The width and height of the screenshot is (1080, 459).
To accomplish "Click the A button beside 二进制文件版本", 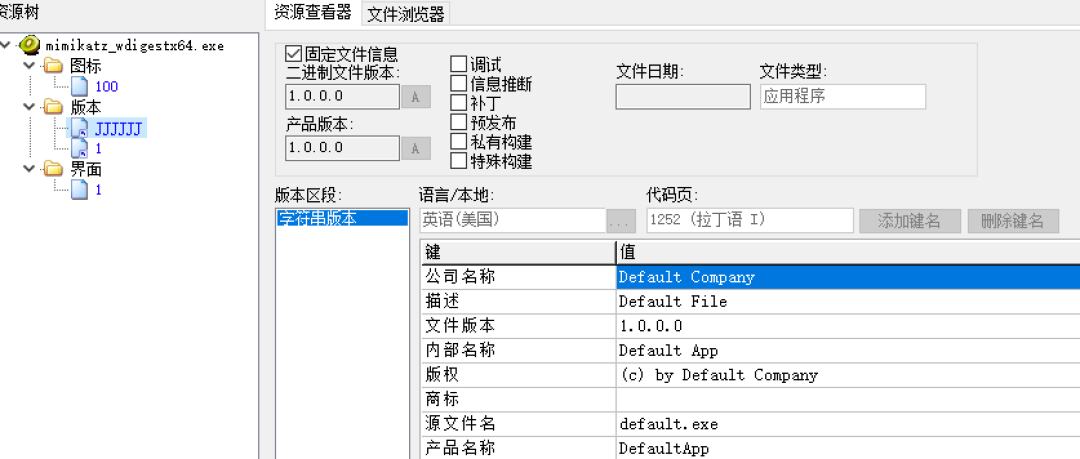I will [x=415, y=97].
